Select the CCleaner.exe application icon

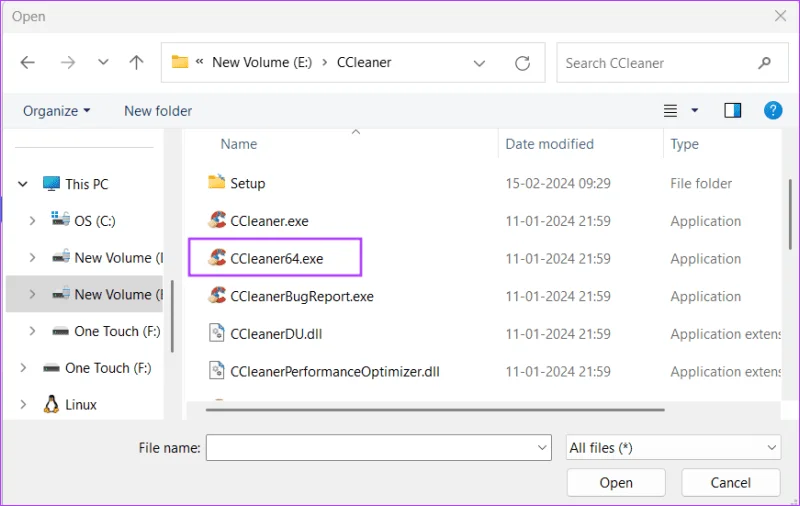click(x=217, y=220)
